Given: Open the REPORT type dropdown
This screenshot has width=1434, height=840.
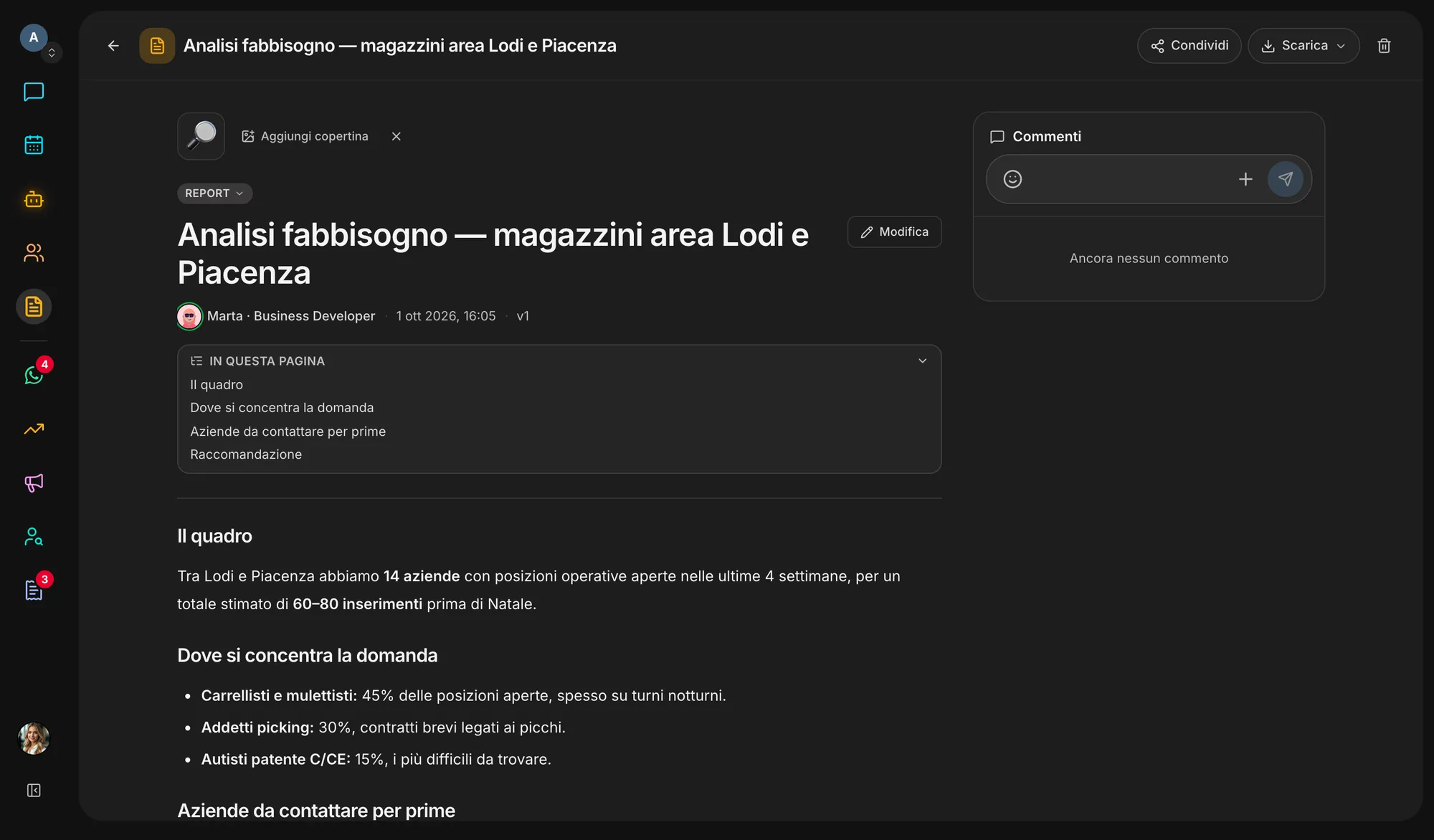Looking at the screenshot, I should click(214, 194).
